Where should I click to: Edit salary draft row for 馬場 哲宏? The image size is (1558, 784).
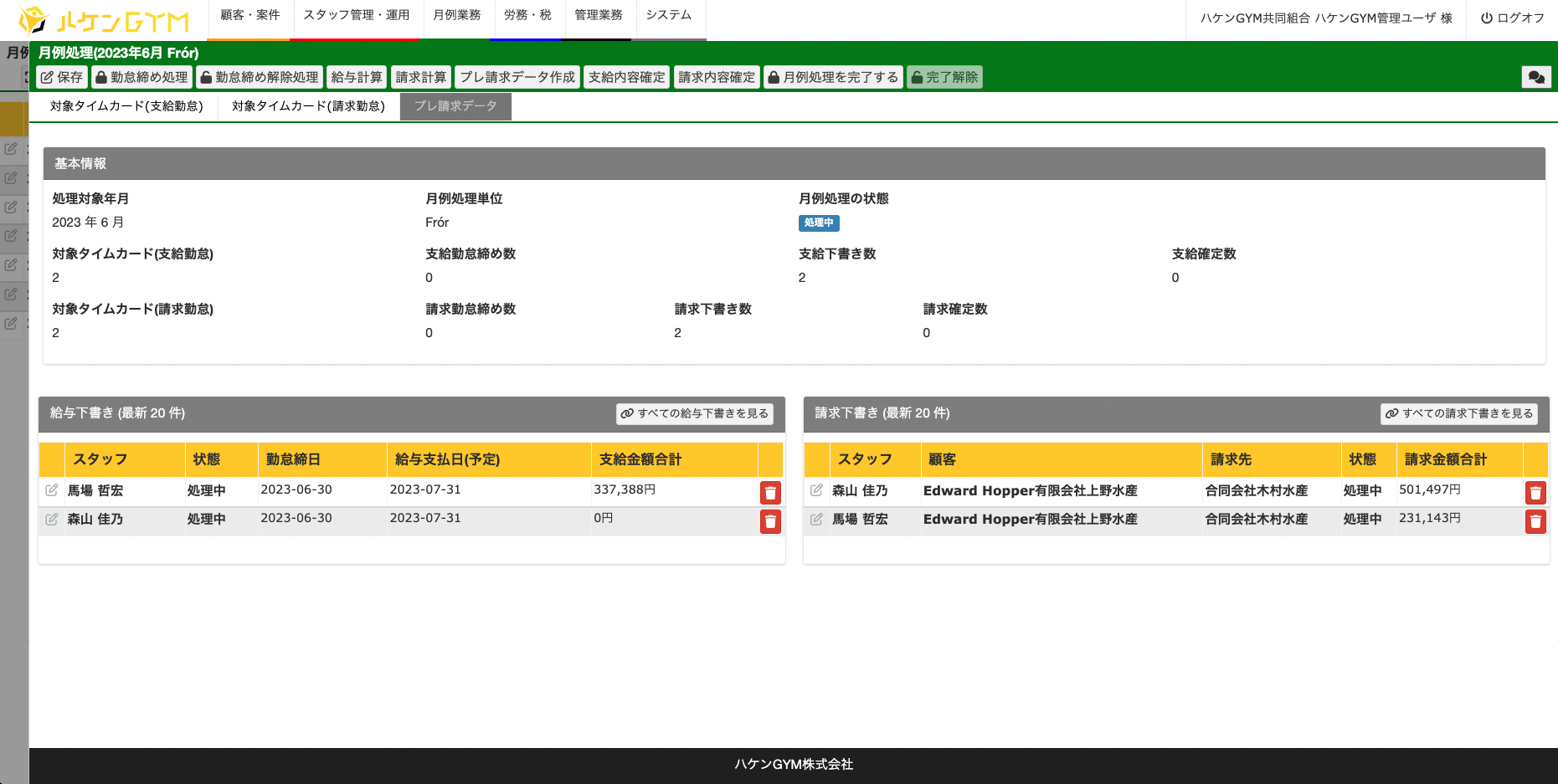tap(52, 490)
